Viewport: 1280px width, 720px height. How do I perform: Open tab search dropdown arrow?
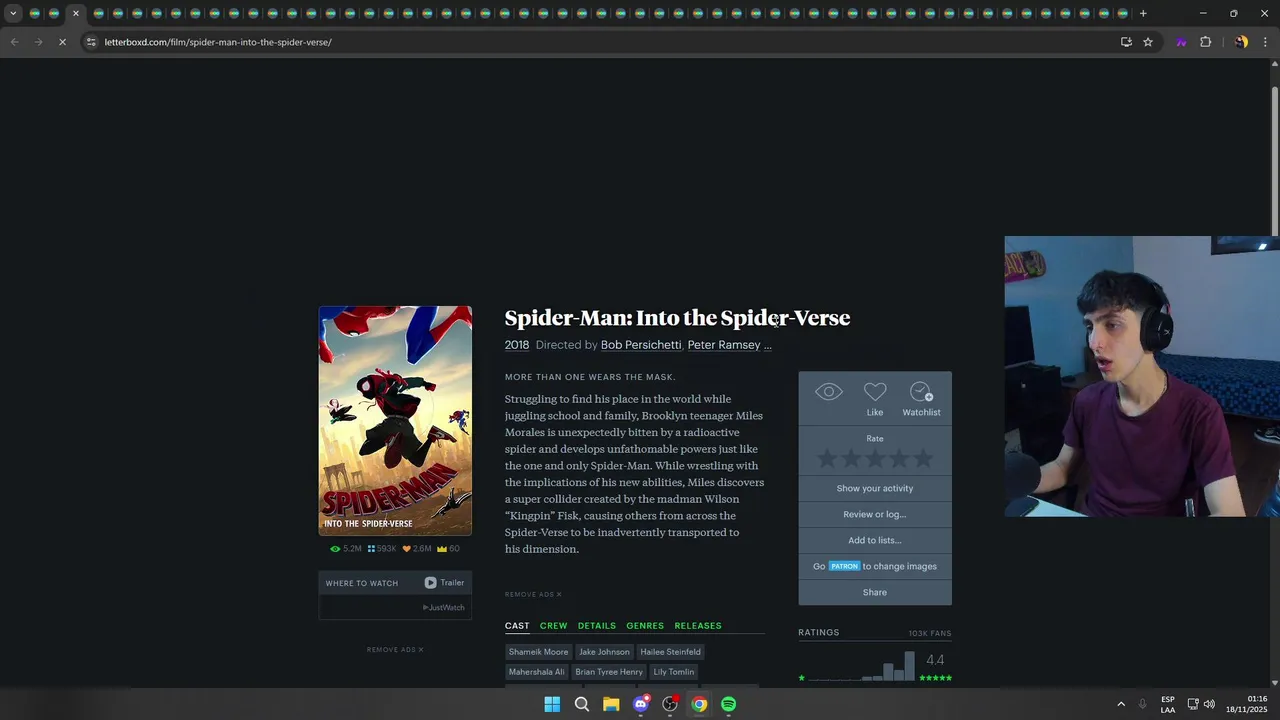[13, 14]
